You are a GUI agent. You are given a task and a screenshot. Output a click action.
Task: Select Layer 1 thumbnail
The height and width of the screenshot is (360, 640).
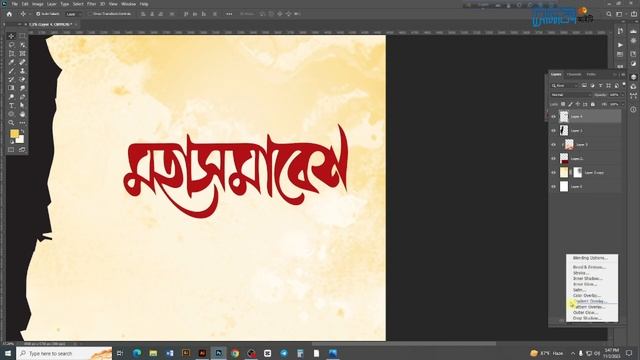click(x=564, y=131)
